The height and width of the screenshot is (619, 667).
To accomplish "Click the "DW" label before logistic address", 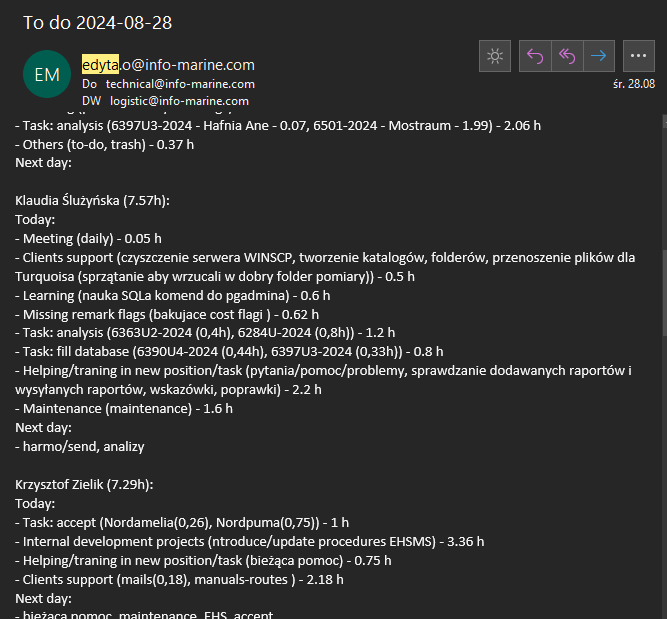I will click(x=91, y=101).
